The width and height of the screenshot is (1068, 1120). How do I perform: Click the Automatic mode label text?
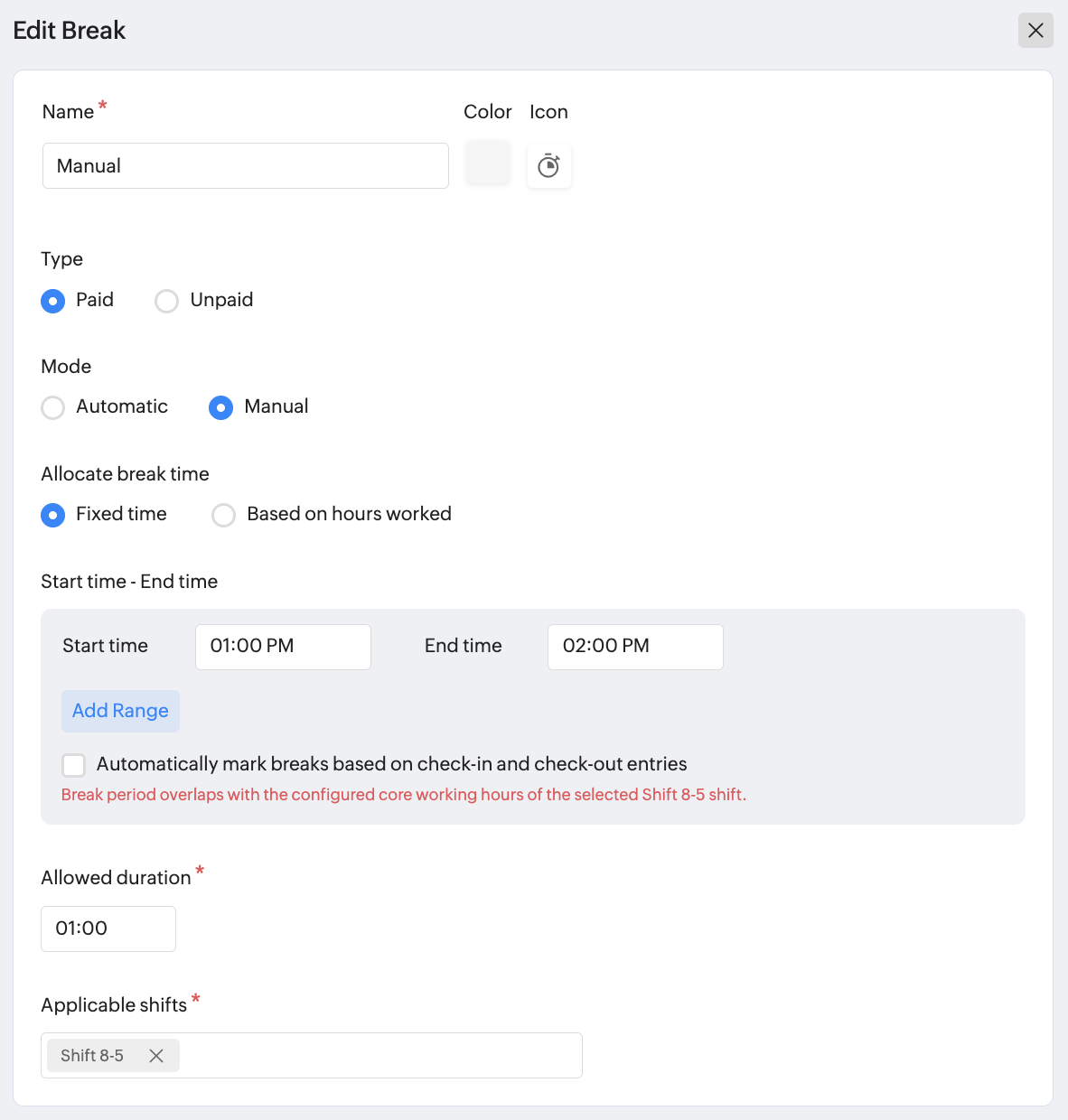122,406
